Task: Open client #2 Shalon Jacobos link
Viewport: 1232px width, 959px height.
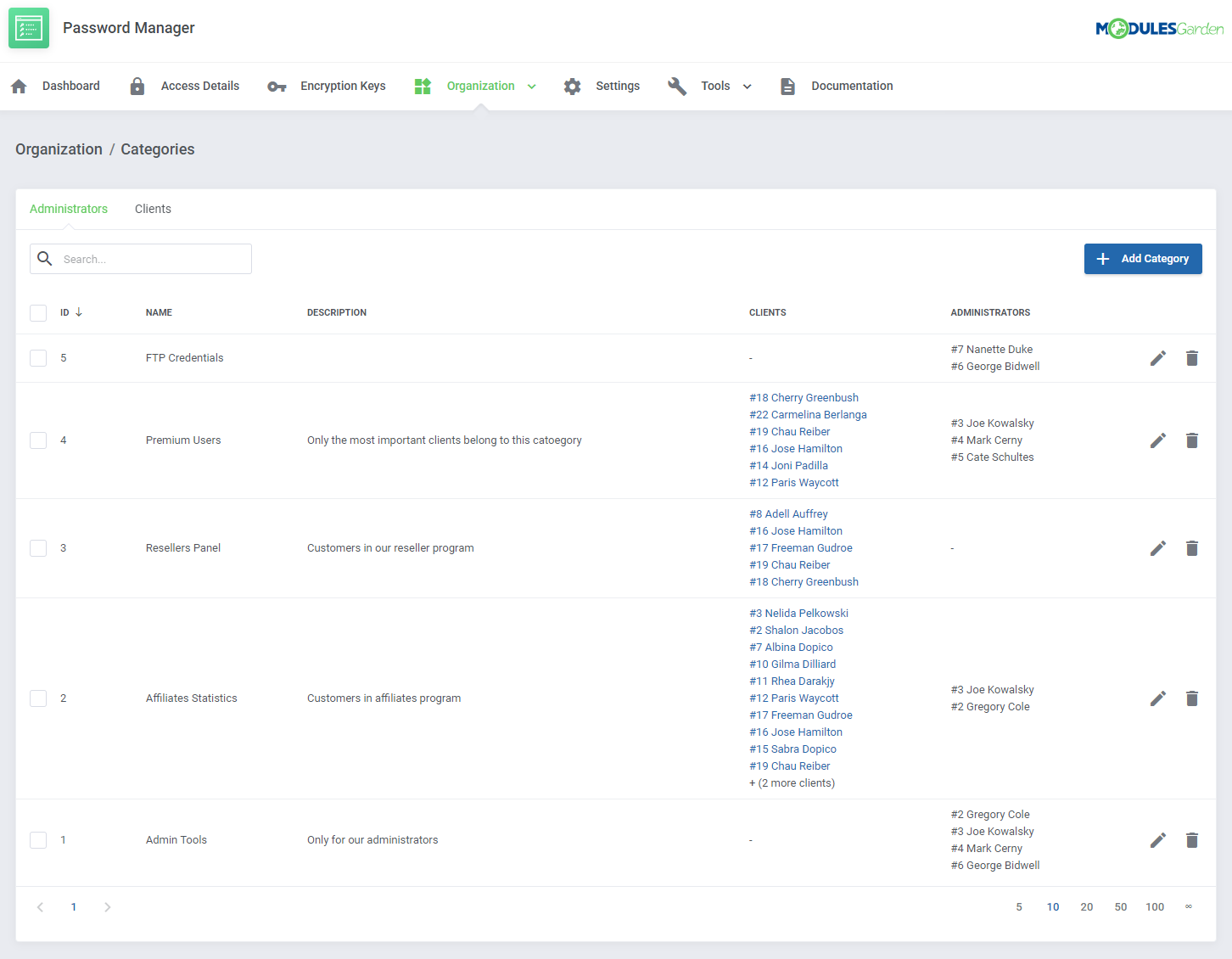Action: [x=796, y=631]
